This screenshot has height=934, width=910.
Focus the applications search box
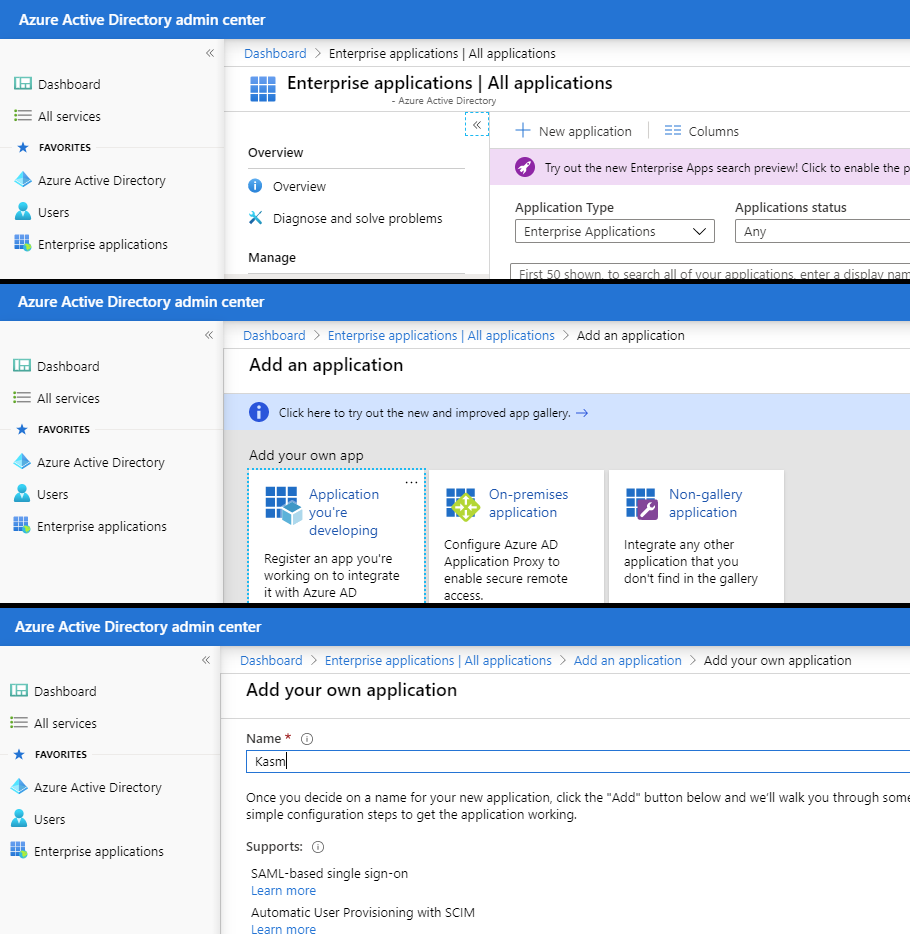[708, 273]
